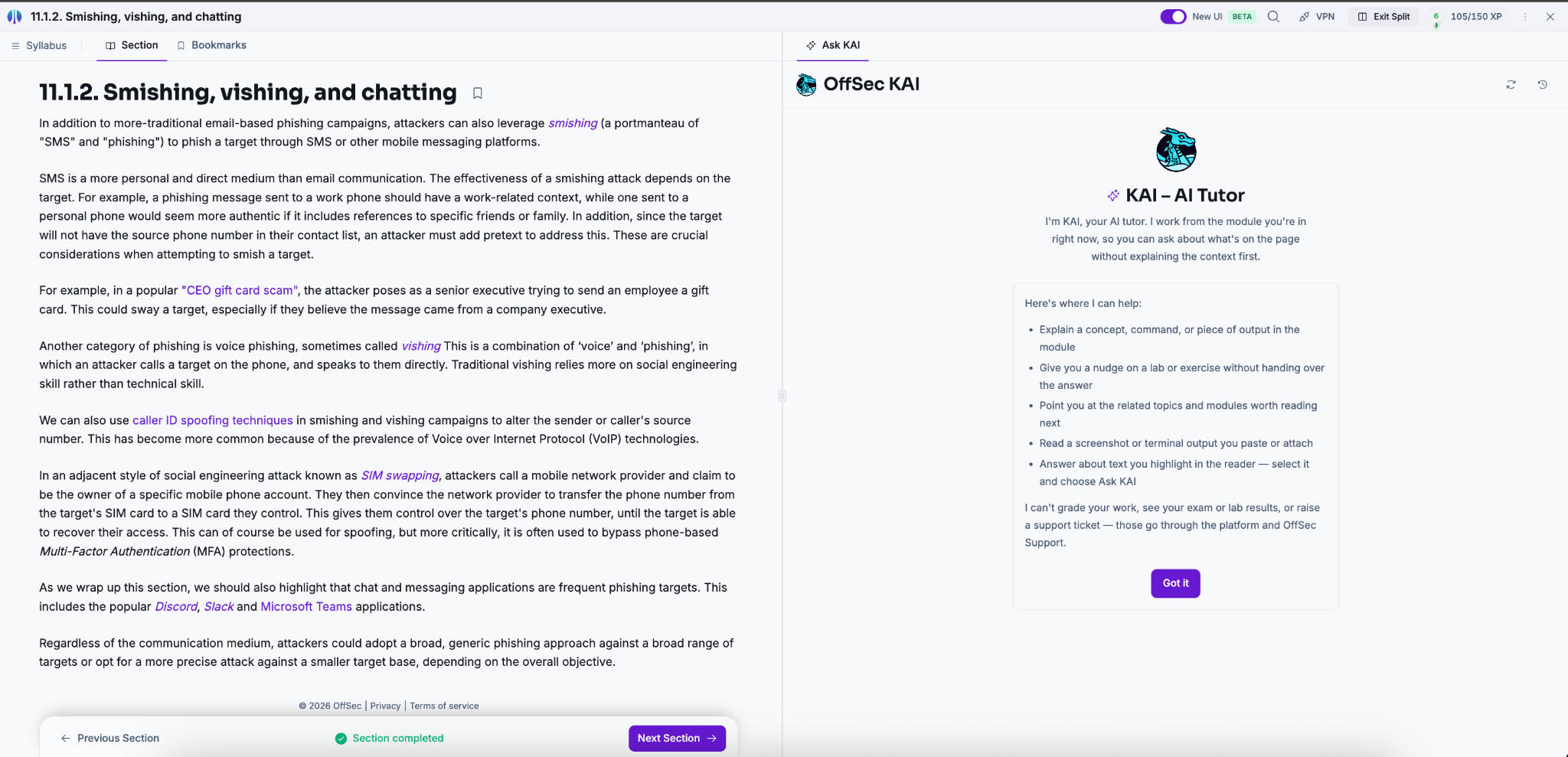
Task: Toggle the New UI beta switch
Action: pos(1172,16)
